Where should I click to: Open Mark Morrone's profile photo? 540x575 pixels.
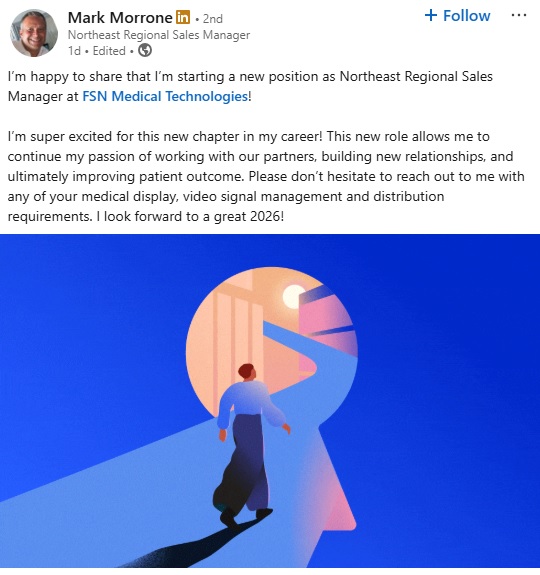34,33
